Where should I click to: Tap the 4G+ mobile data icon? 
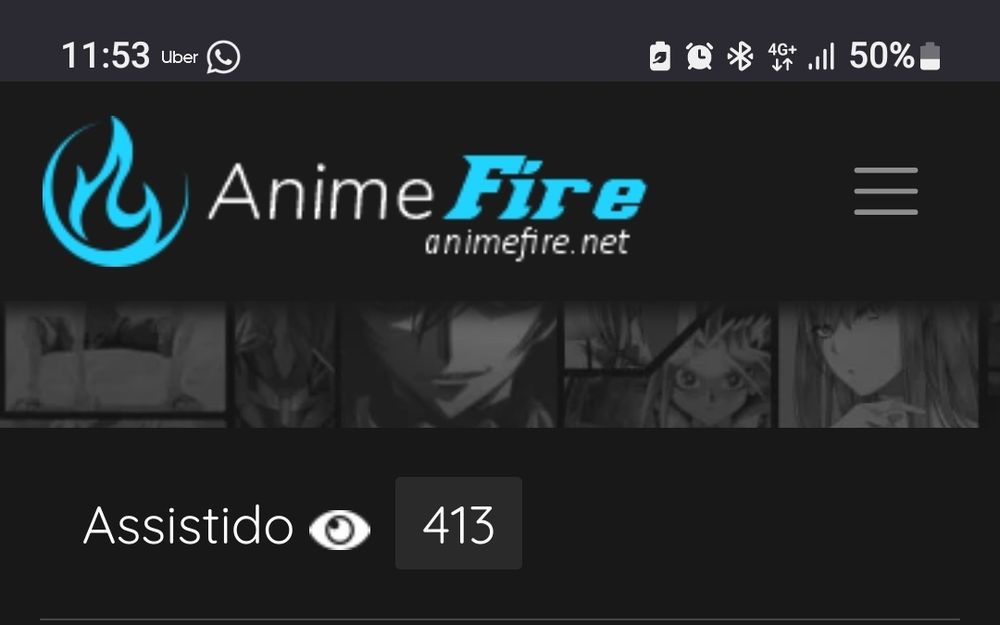point(782,56)
